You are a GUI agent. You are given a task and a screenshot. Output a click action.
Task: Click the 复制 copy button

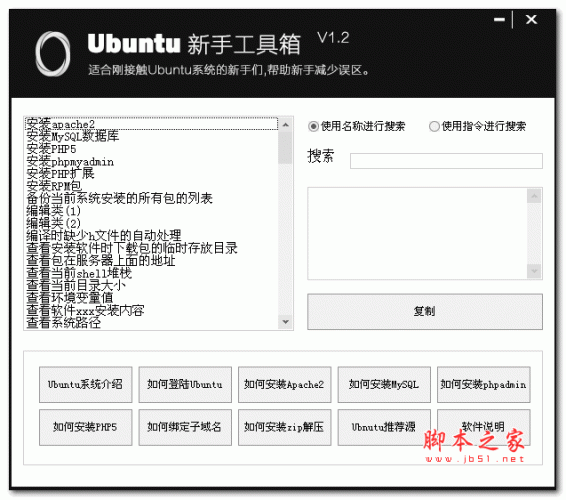425,311
